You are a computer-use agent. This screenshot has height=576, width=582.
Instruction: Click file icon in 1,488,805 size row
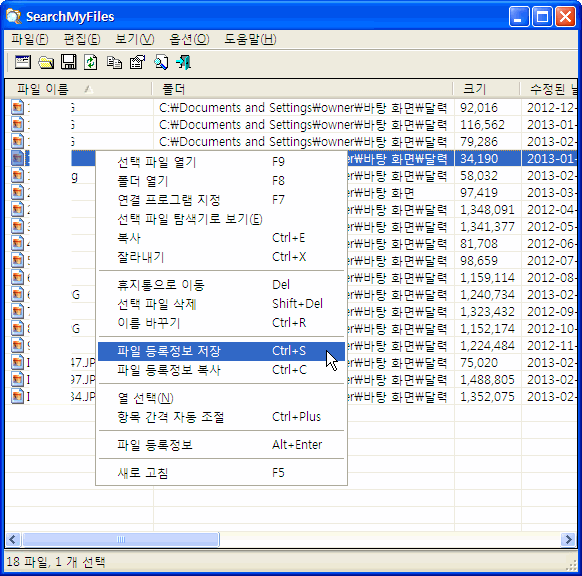[x=17, y=380]
